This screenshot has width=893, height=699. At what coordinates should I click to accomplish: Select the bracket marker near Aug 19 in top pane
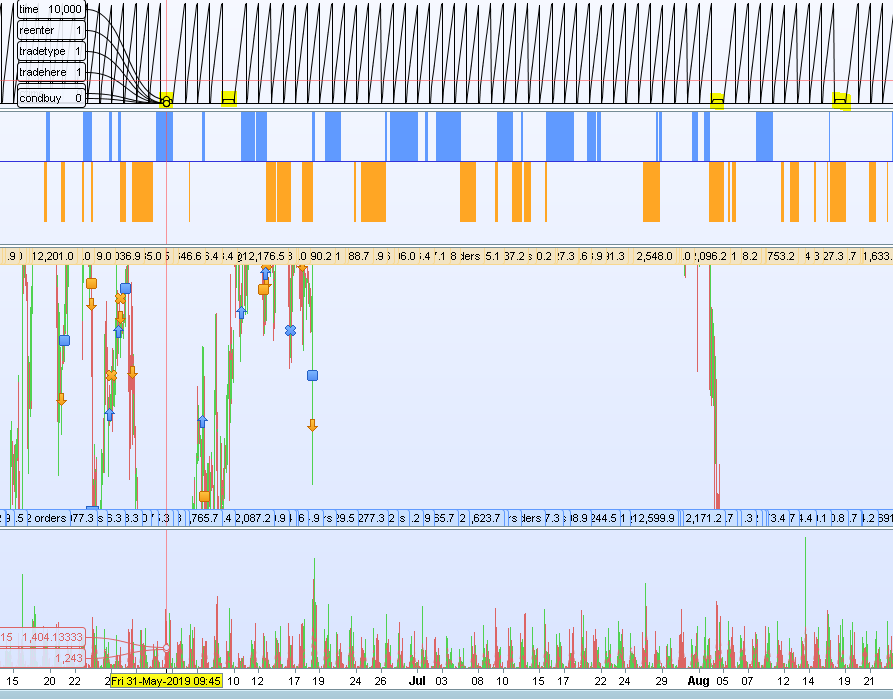click(x=839, y=103)
